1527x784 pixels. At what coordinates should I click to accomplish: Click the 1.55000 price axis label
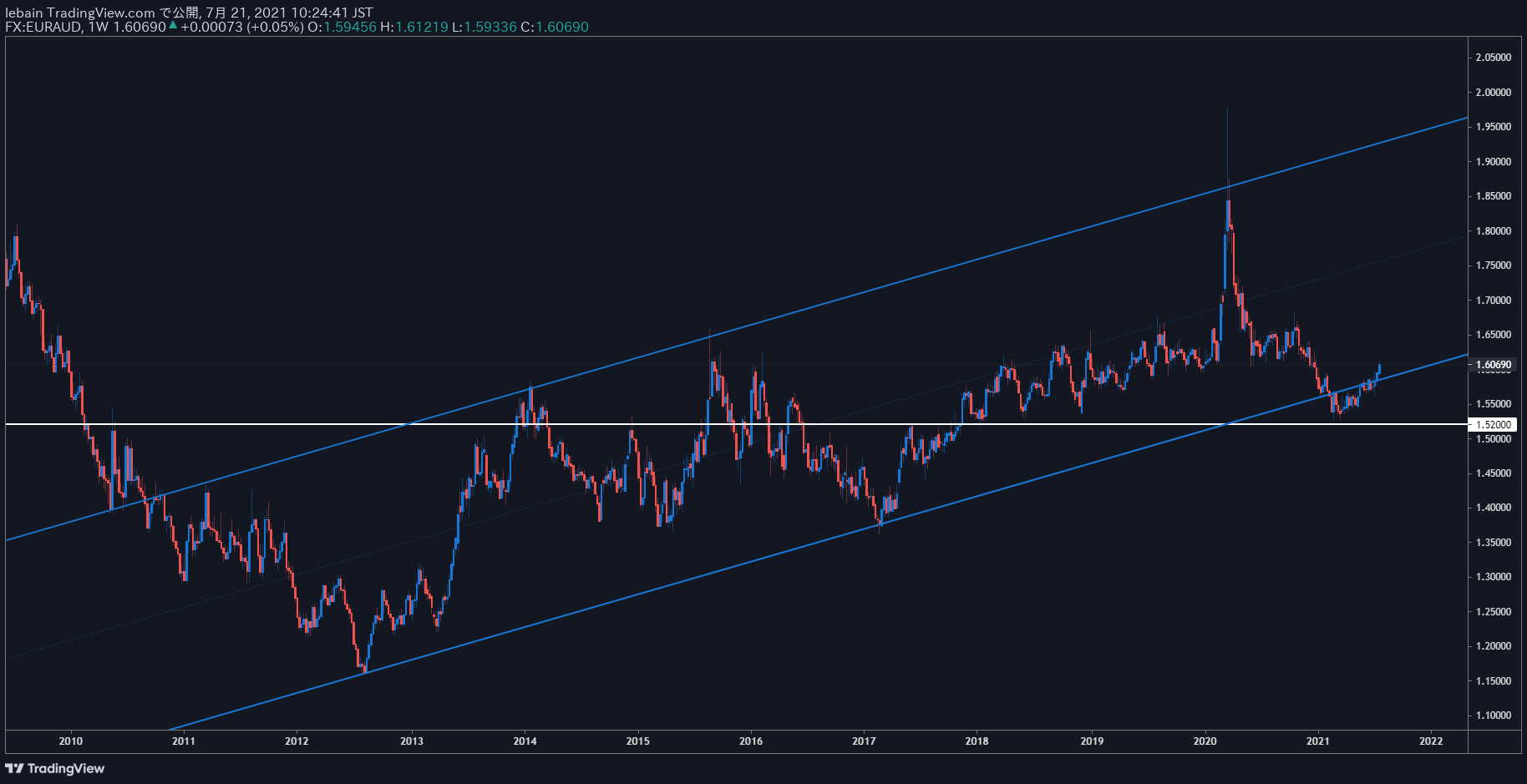[x=1493, y=404]
